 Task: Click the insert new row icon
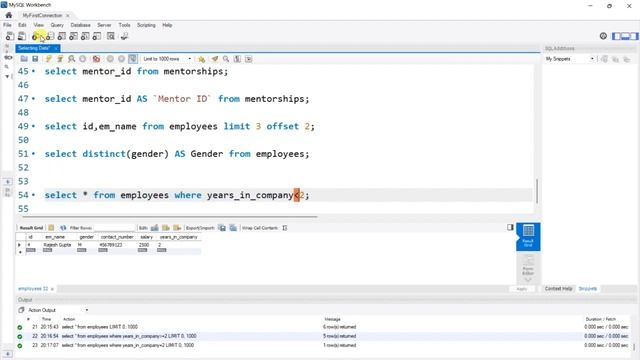[x=166, y=228]
